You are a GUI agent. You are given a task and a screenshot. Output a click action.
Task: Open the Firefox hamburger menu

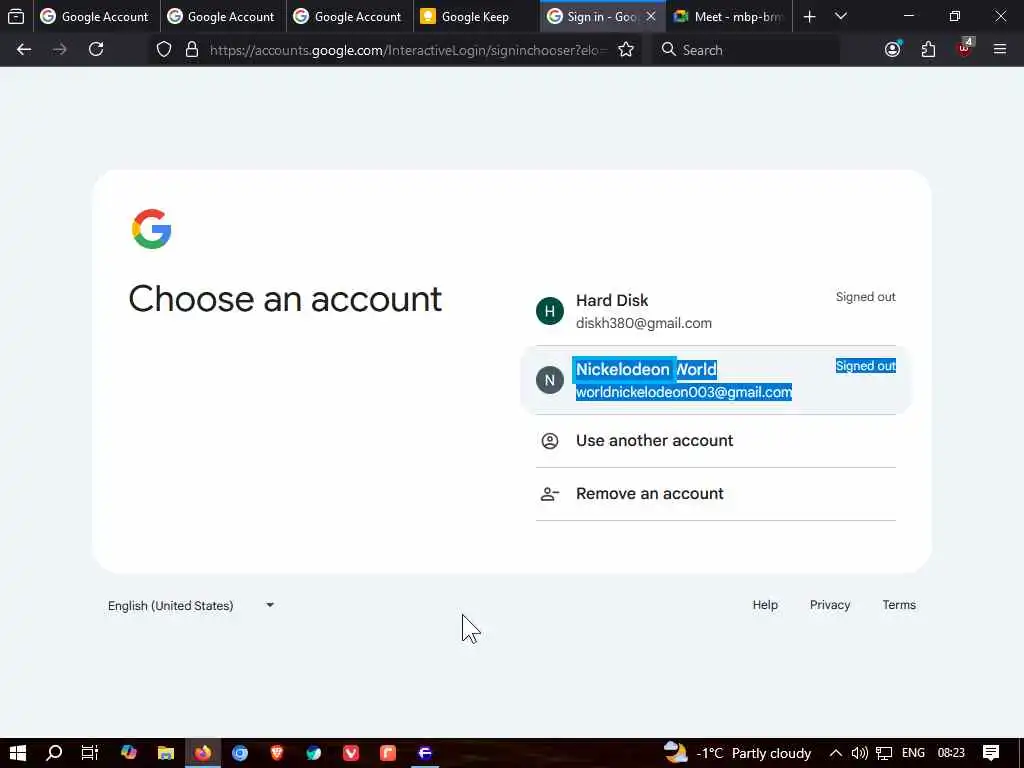pos(1000,50)
